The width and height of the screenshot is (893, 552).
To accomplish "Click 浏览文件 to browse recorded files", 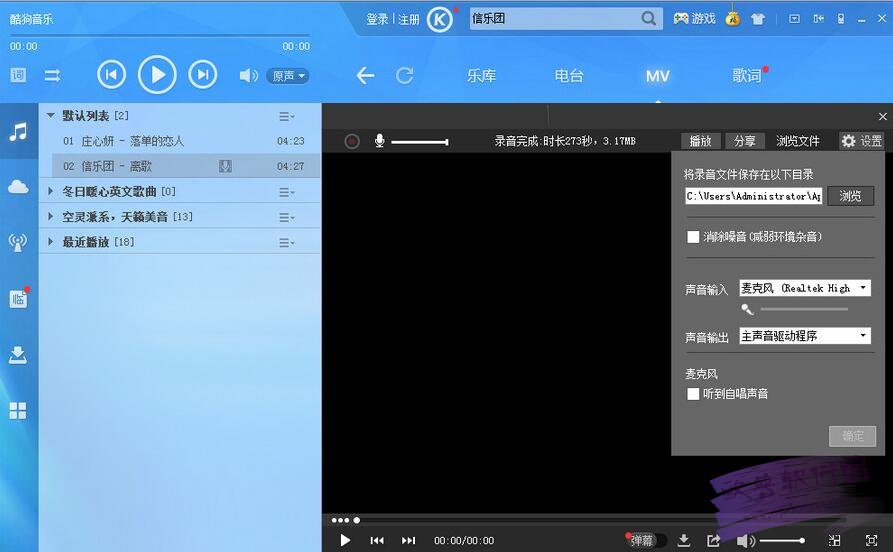I will pos(797,141).
